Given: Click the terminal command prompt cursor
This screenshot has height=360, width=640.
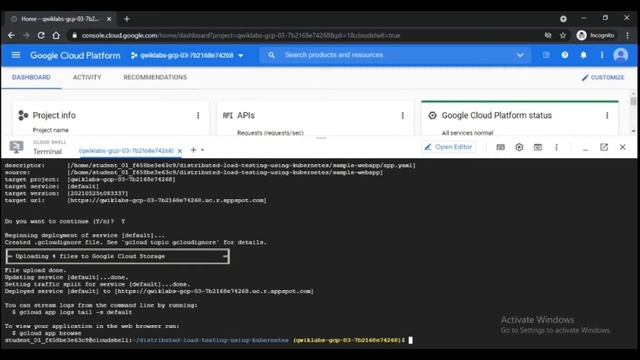Looking at the screenshot, I should coord(411,340).
